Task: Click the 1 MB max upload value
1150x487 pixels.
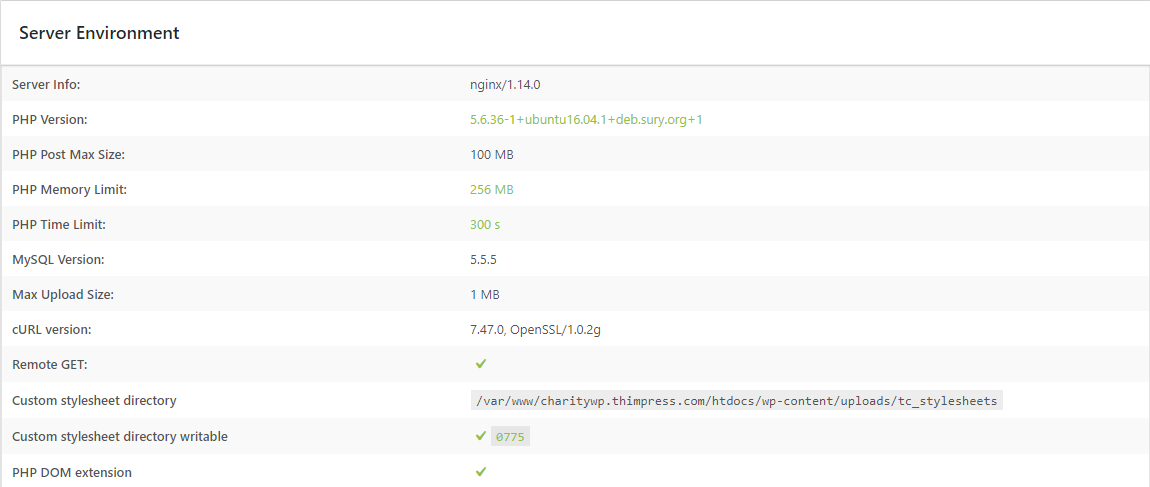Action: click(x=485, y=295)
